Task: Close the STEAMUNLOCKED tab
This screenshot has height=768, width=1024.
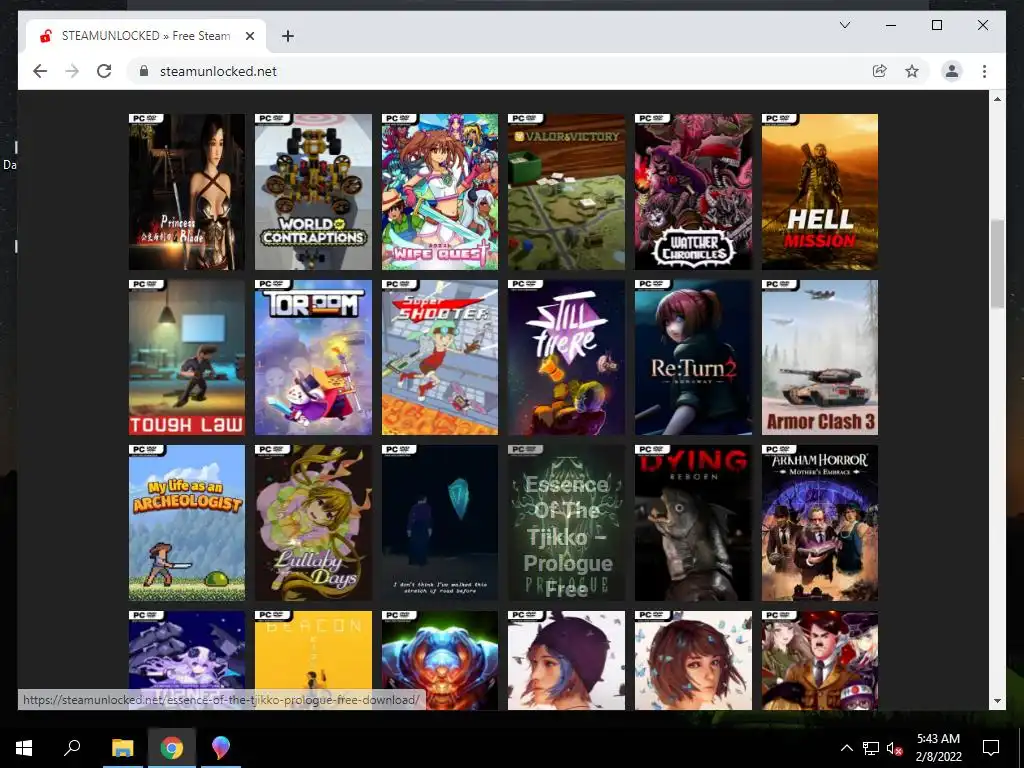Action: pos(249,36)
